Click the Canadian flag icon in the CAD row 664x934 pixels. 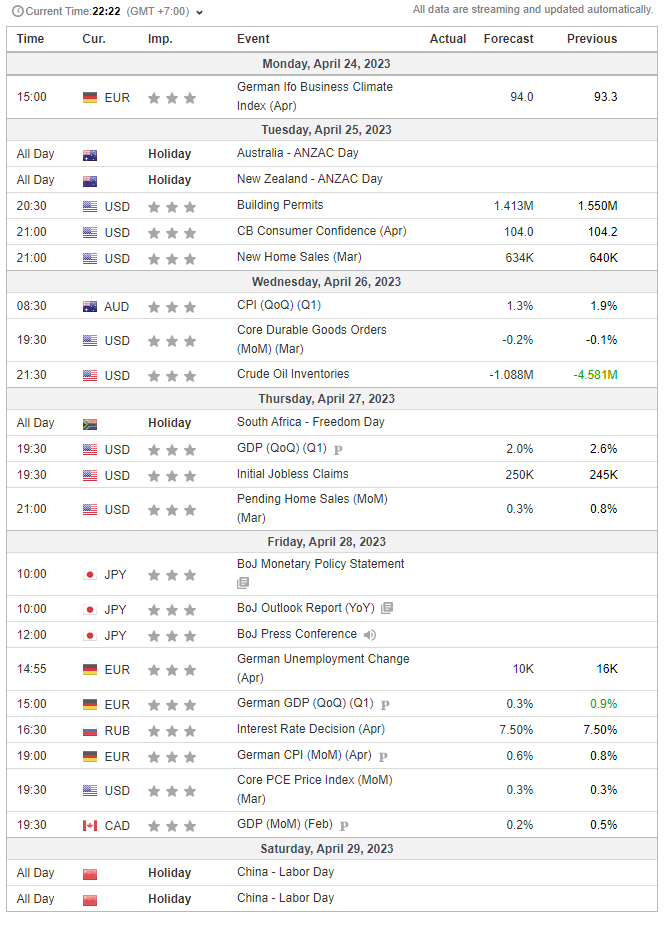click(90, 826)
